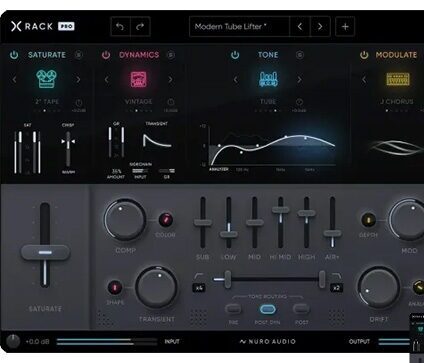Viewport: 424px width, 363px height.
Task: Switch to previous Dynamics model
Action: tap(106, 80)
